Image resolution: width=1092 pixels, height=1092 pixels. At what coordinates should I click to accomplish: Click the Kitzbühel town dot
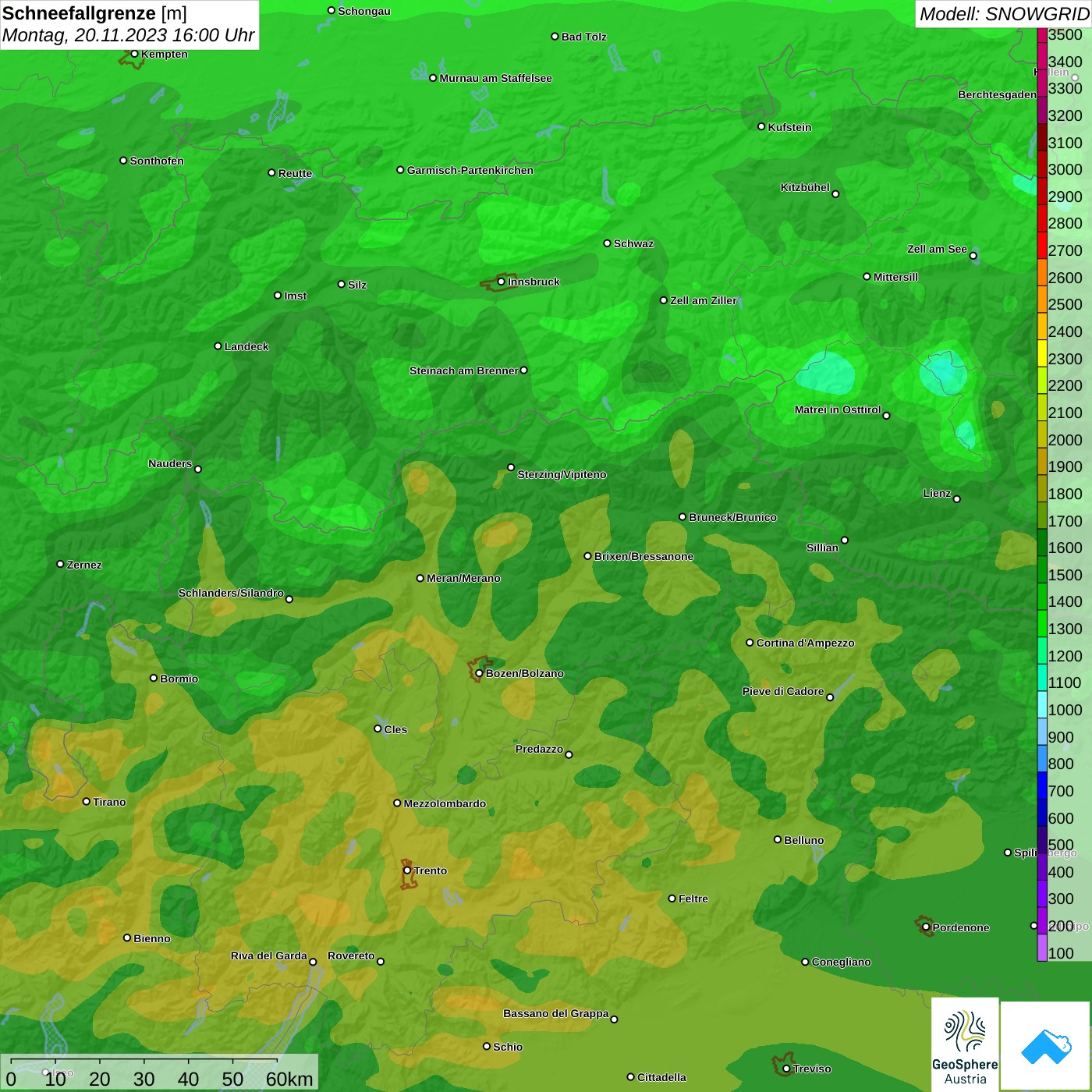[835, 194]
